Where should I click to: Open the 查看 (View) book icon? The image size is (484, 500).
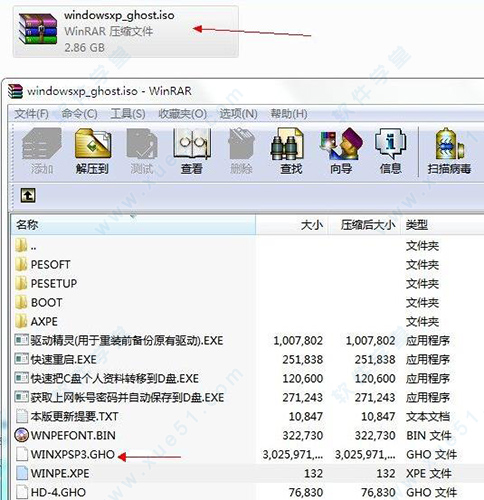tap(192, 152)
